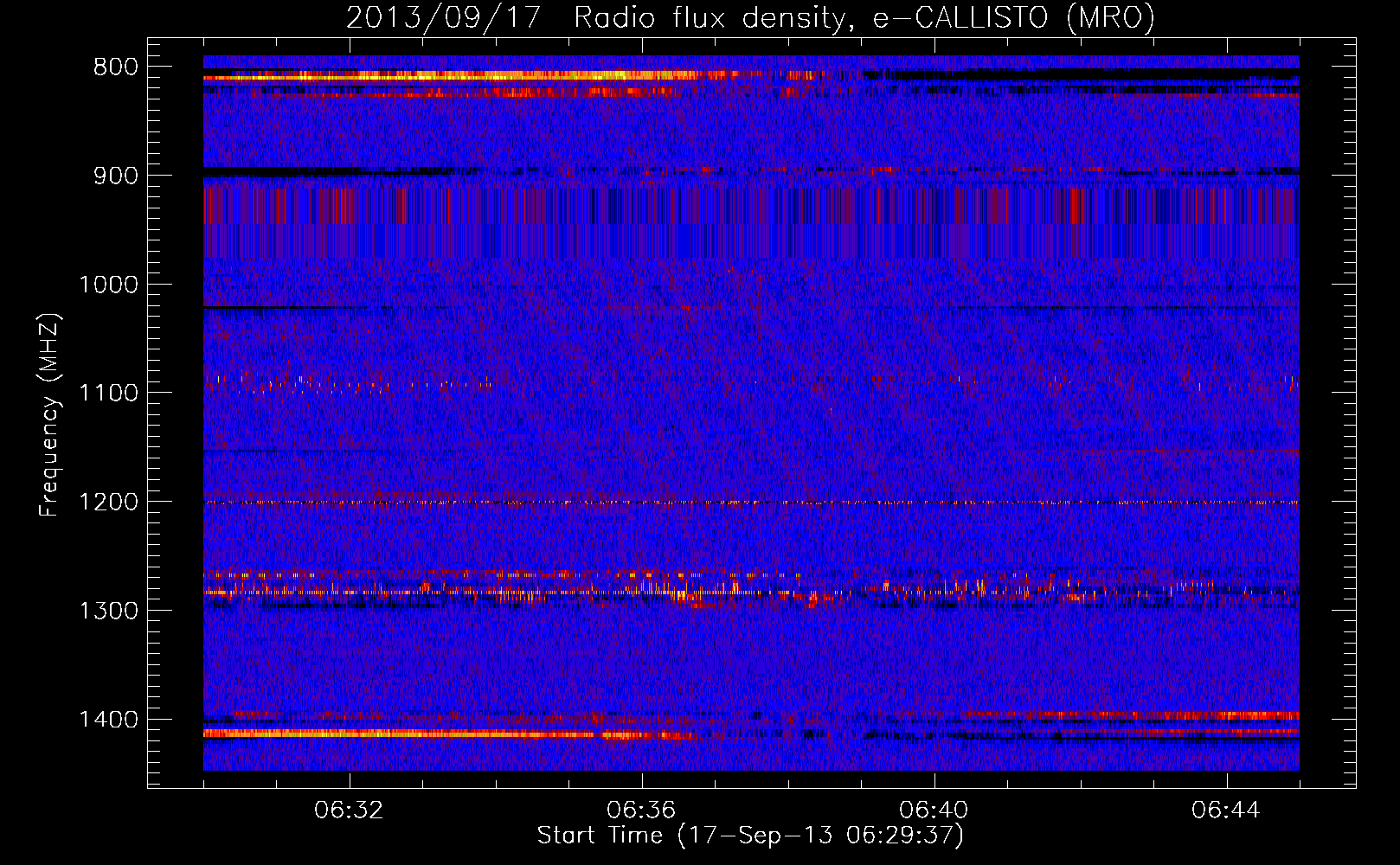The width and height of the screenshot is (1400, 865).
Task: Click the "Start Time (17-Sep-13 06:29:37)" label
Action: tap(750, 836)
